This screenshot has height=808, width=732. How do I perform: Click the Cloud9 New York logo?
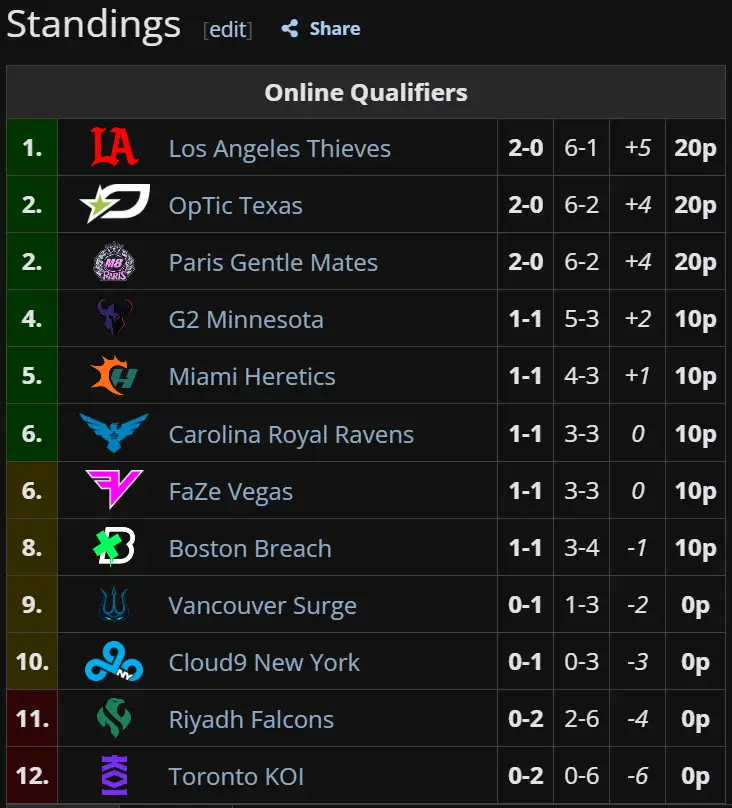tap(114, 662)
